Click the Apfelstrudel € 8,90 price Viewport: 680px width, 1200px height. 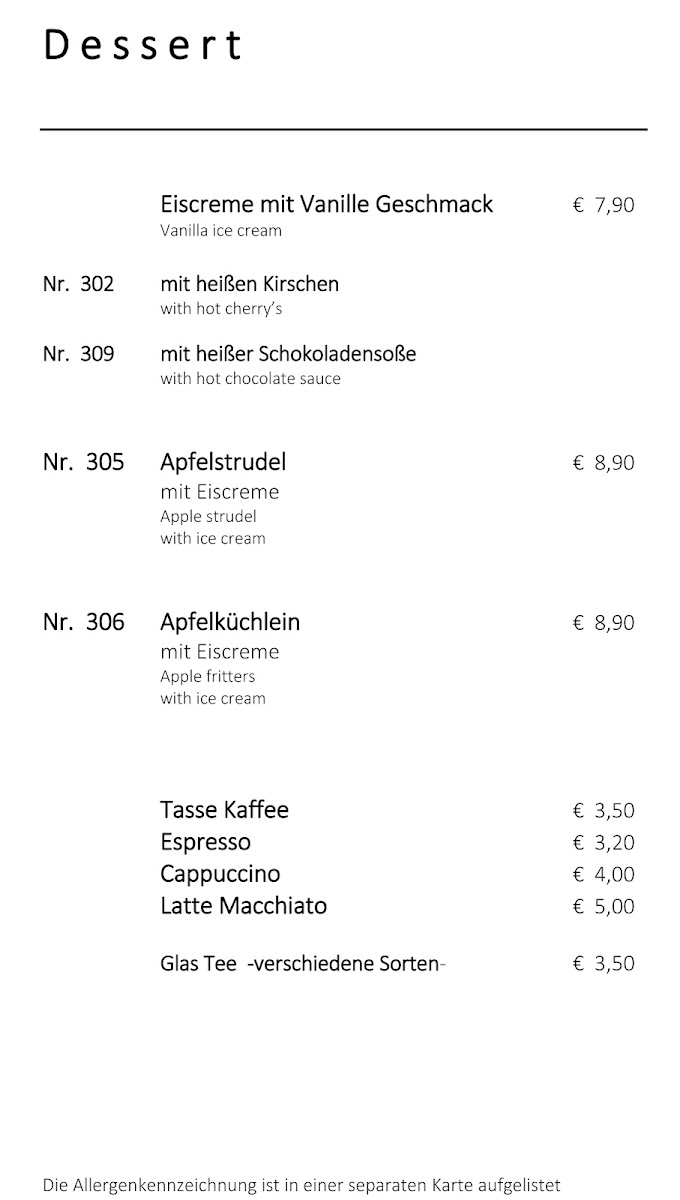[x=603, y=463]
